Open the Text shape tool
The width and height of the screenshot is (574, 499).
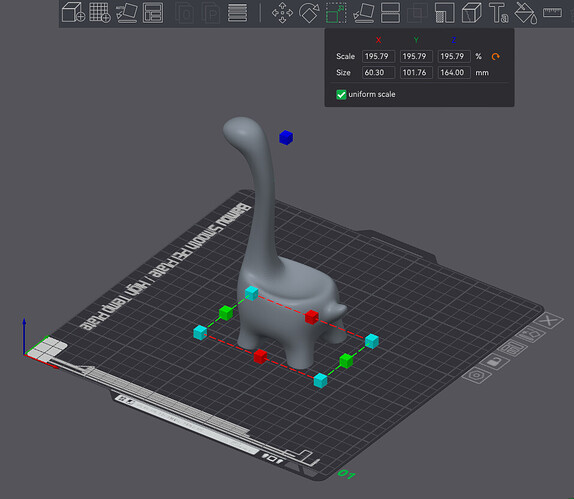[498, 12]
